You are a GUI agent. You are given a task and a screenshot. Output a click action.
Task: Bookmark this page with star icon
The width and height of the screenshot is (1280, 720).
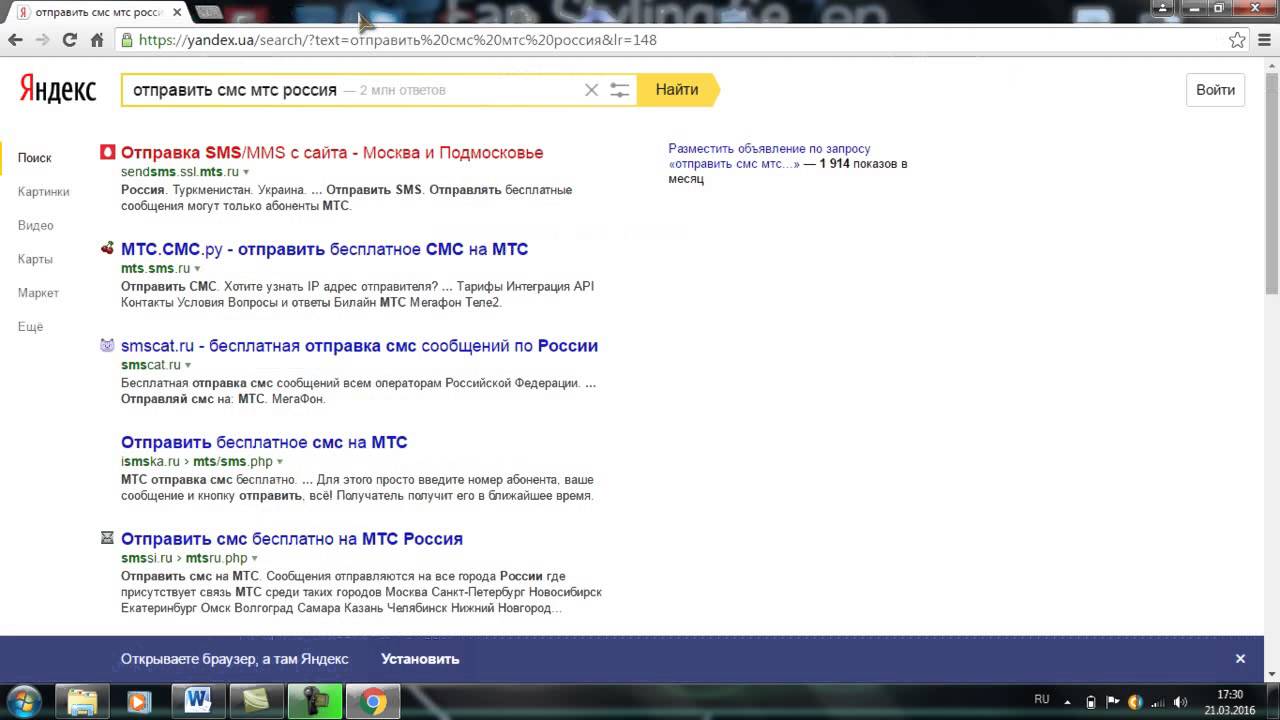[x=1237, y=40]
